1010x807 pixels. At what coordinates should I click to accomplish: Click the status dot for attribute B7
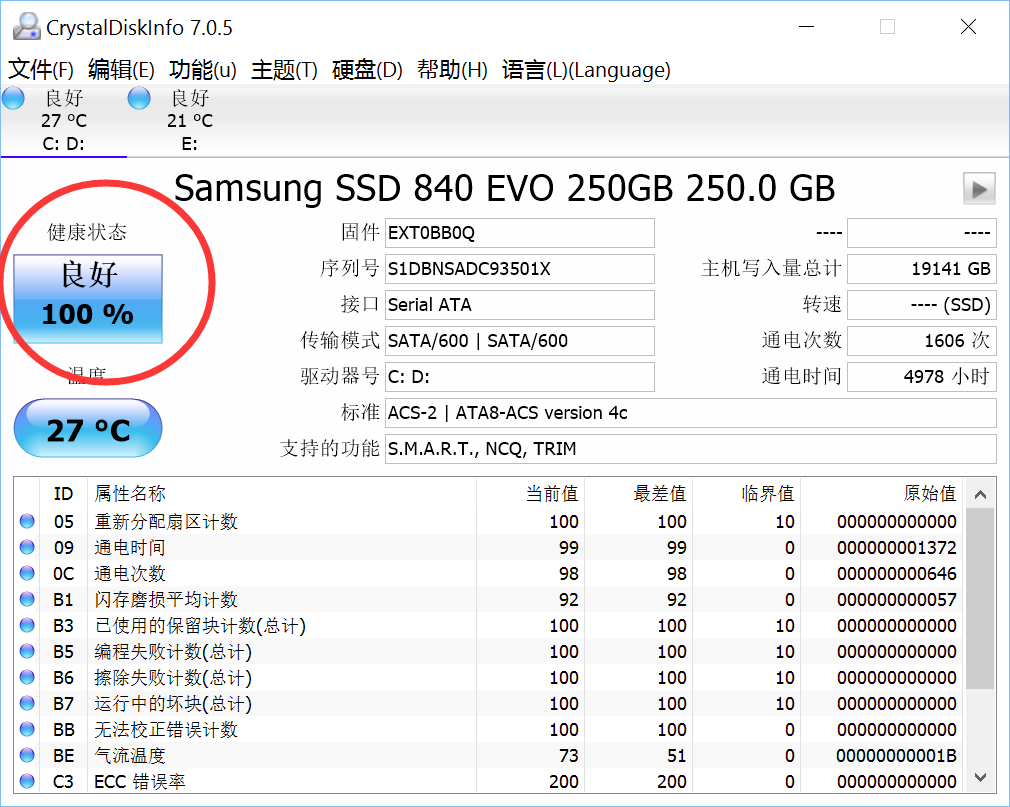point(27,703)
